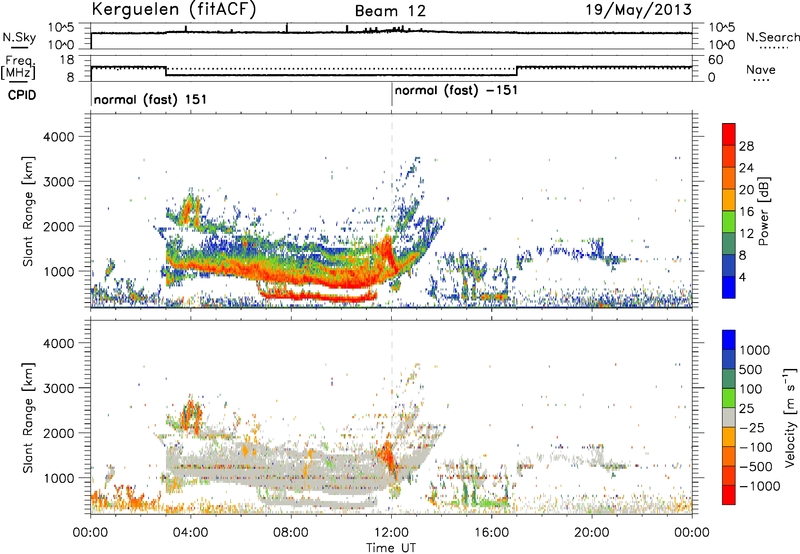This screenshot has height=554, width=800.
Task: Click the 'Beam 12' label
Action: [390, 11]
